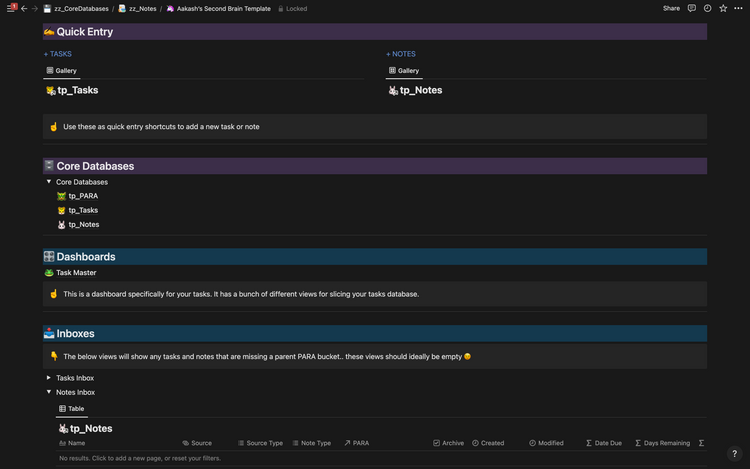Open tp_Notes title in Notes Inbox
Viewport: 750px width, 469px height.
(x=91, y=429)
